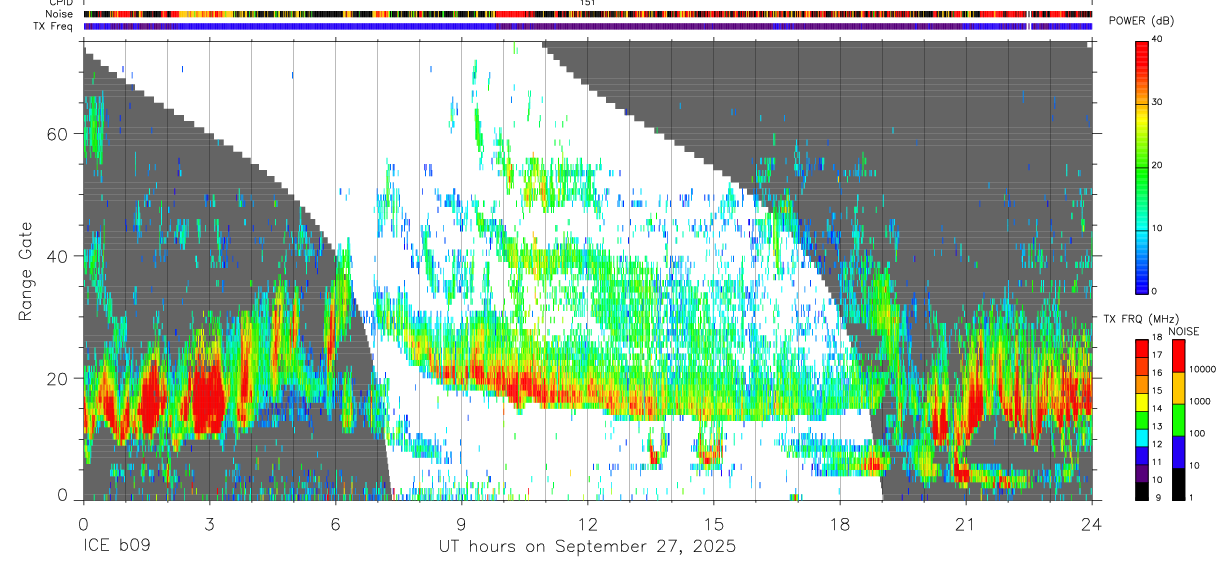This screenshot has height=567, width=1228.
Task: Click the '18' label on TX FRQ legend
Action: [x=1157, y=337]
